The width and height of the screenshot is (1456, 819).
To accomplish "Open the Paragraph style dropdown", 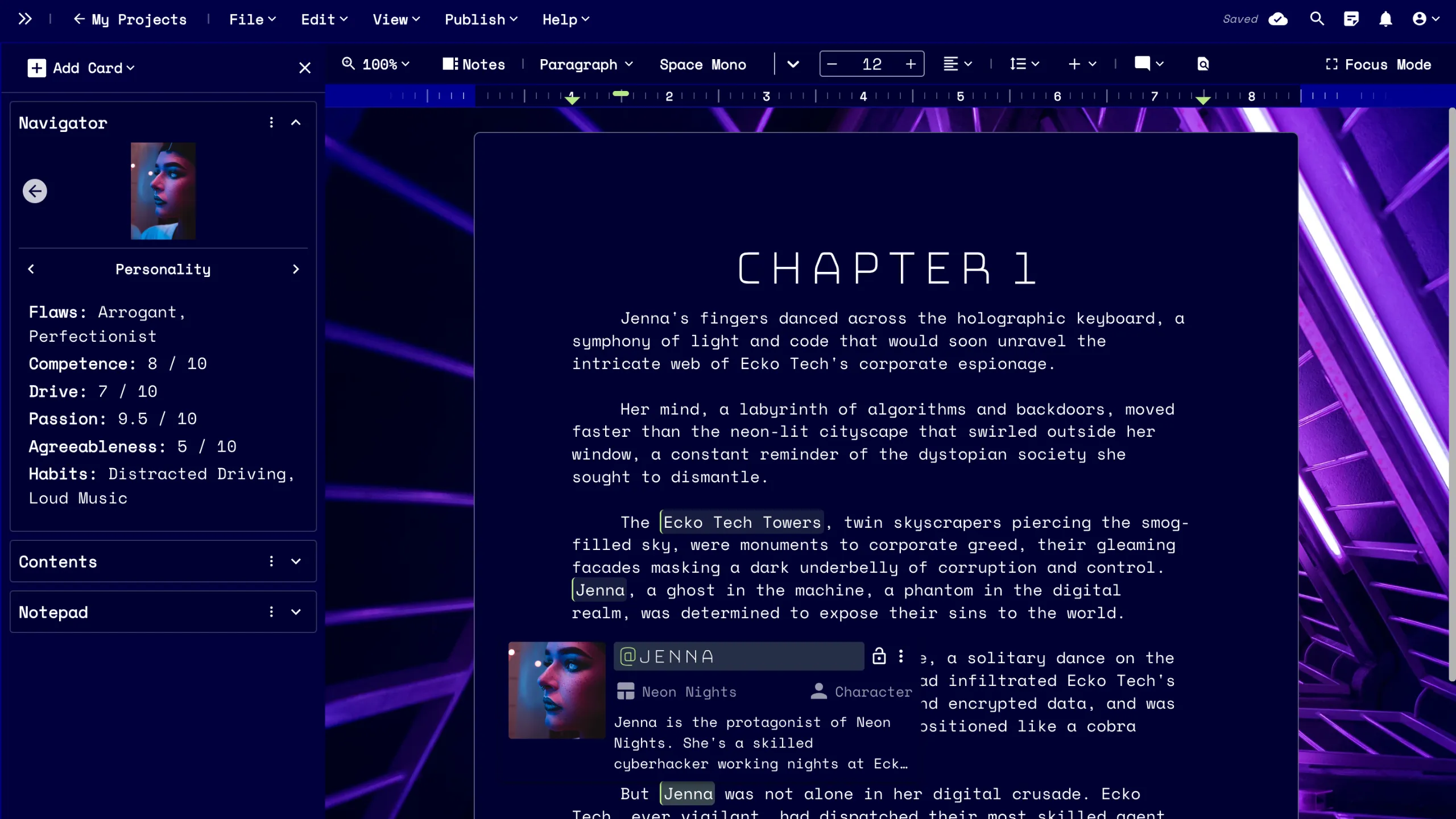I will coord(586,64).
